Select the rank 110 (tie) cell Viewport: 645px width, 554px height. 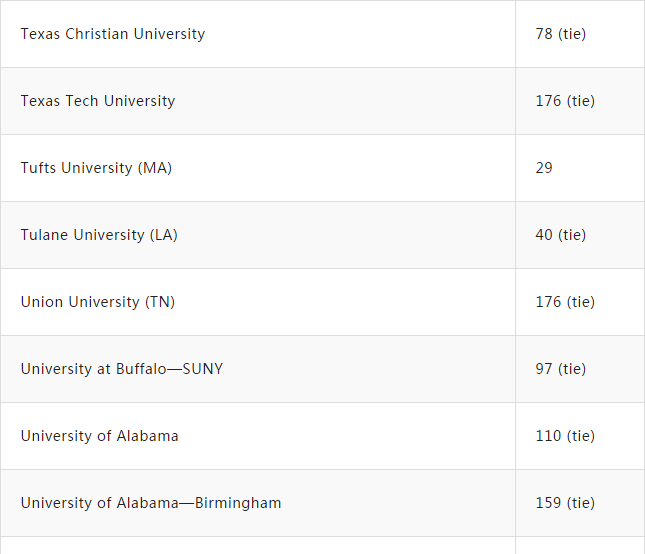[565, 436]
